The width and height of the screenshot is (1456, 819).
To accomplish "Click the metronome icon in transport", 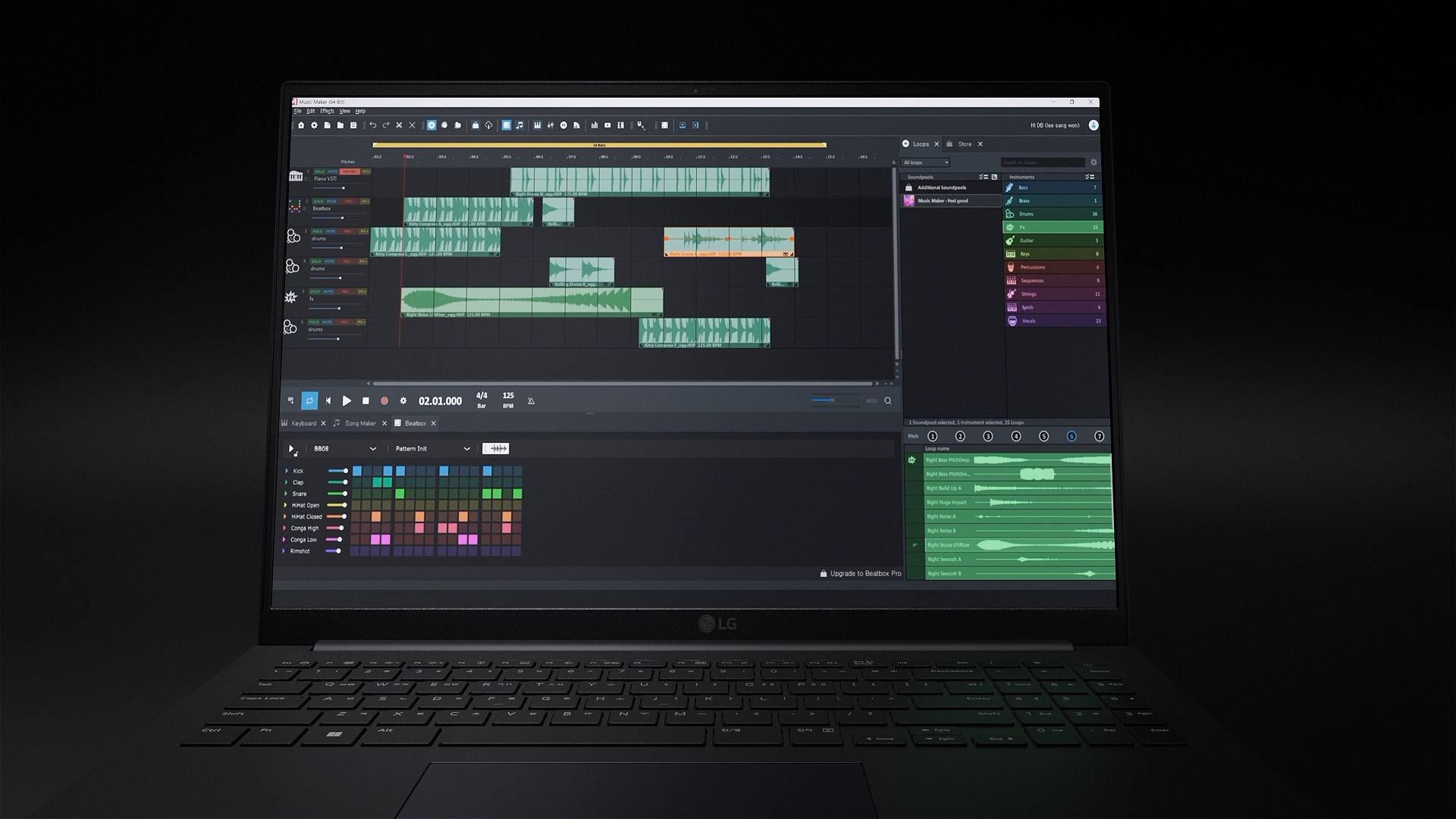I will tap(531, 401).
